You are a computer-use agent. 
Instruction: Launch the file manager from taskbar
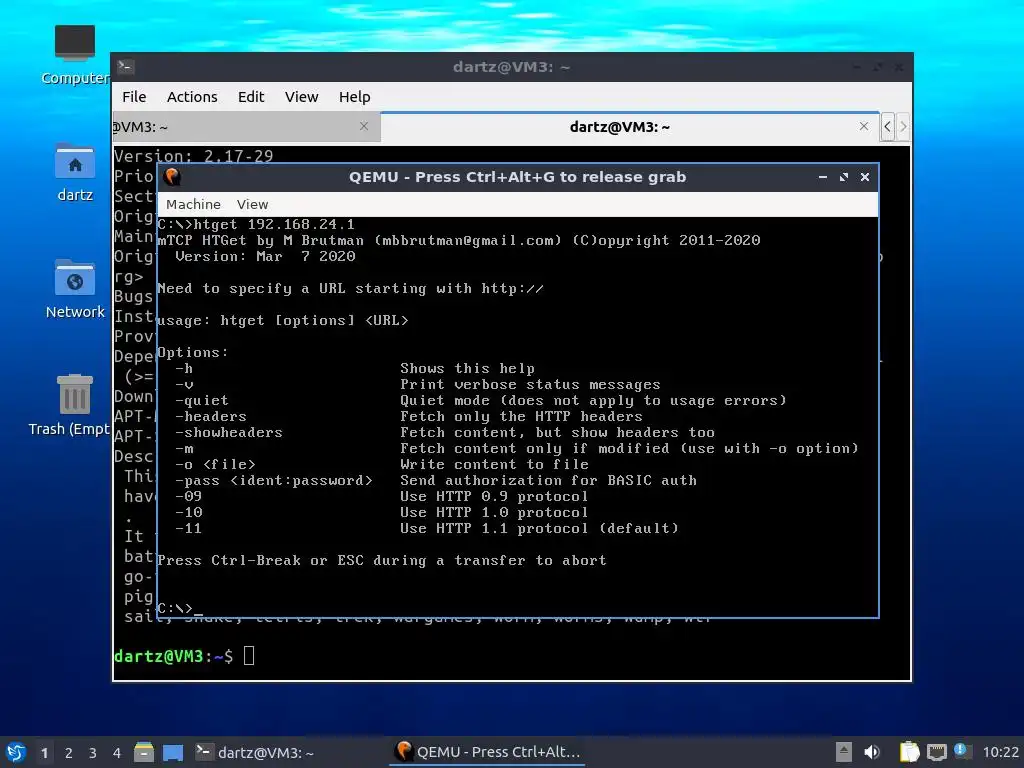144,752
